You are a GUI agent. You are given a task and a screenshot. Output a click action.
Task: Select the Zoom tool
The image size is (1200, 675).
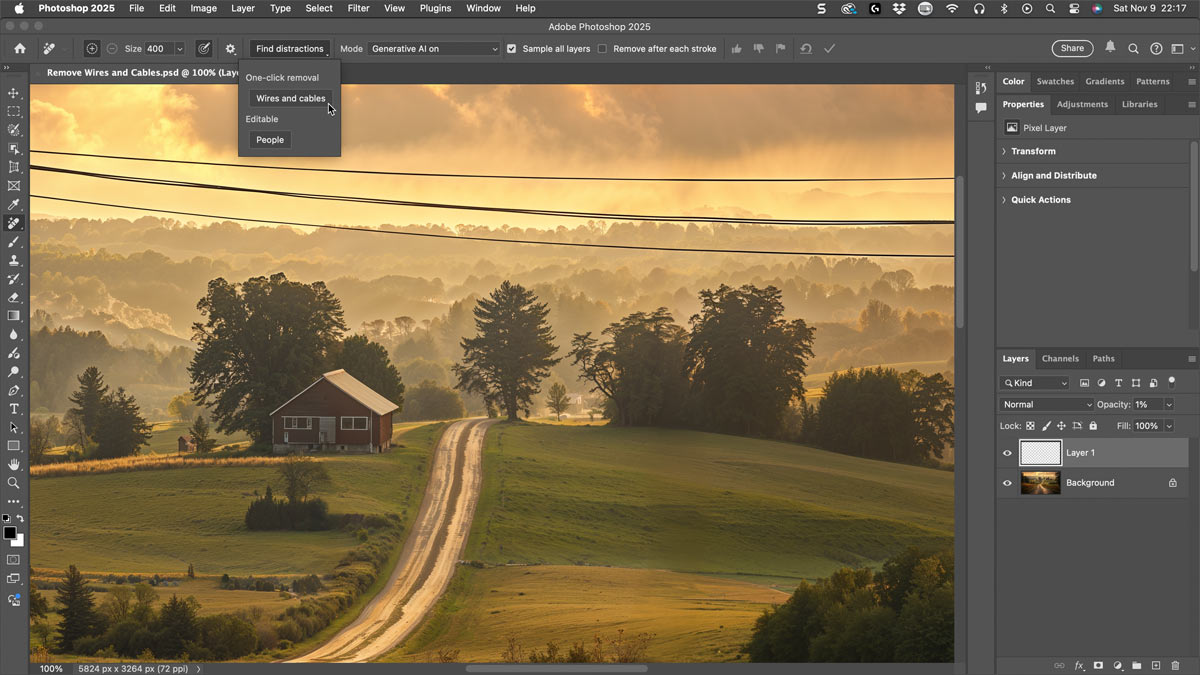tap(14, 482)
